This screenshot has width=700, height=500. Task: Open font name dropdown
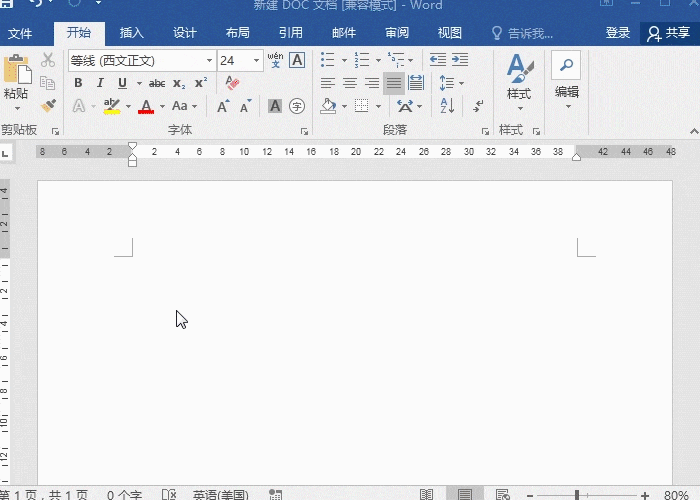(x=209, y=60)
